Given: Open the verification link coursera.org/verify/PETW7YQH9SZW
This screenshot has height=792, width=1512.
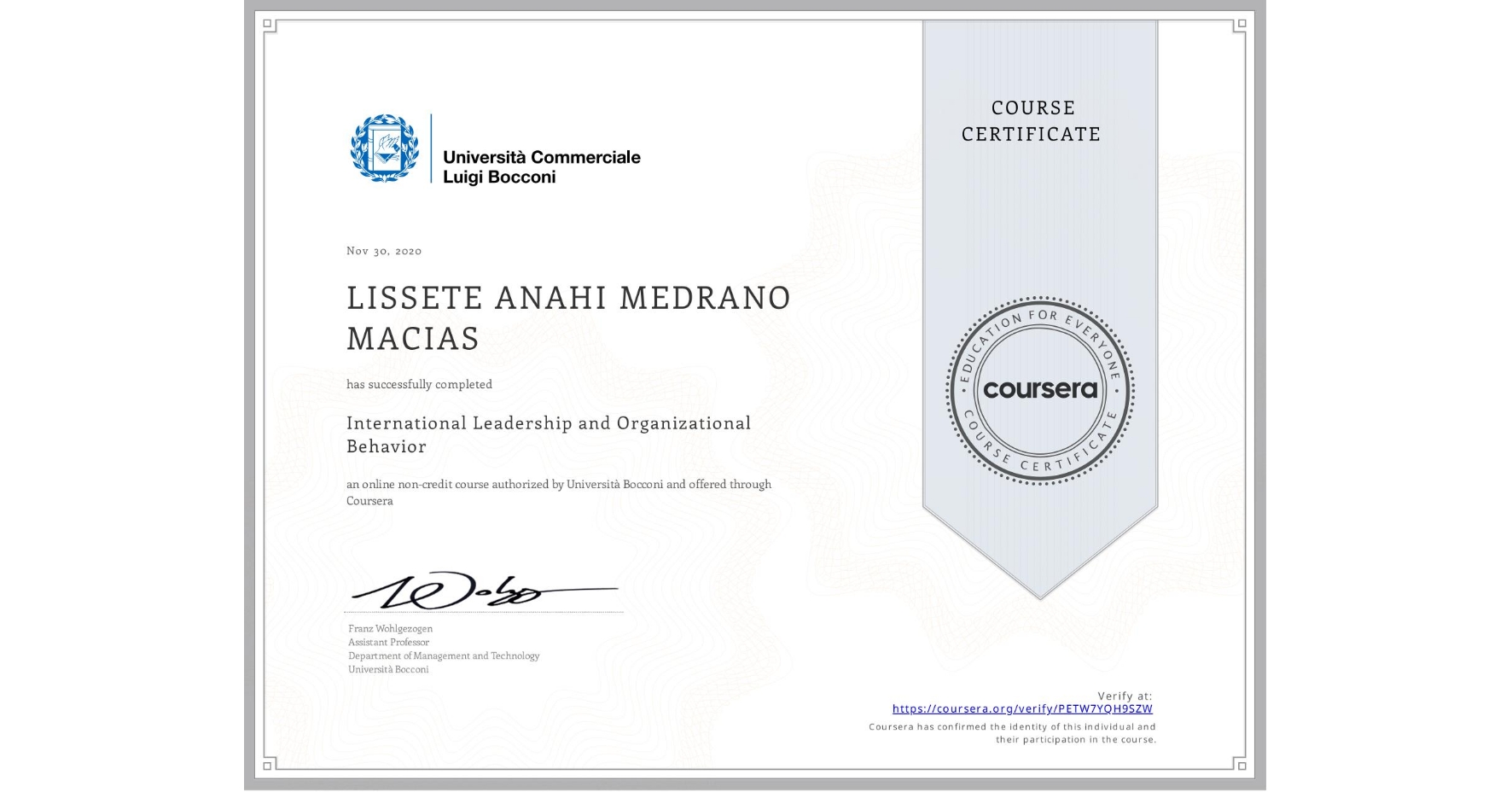Looking at the screenshot, I should 1021,708.
